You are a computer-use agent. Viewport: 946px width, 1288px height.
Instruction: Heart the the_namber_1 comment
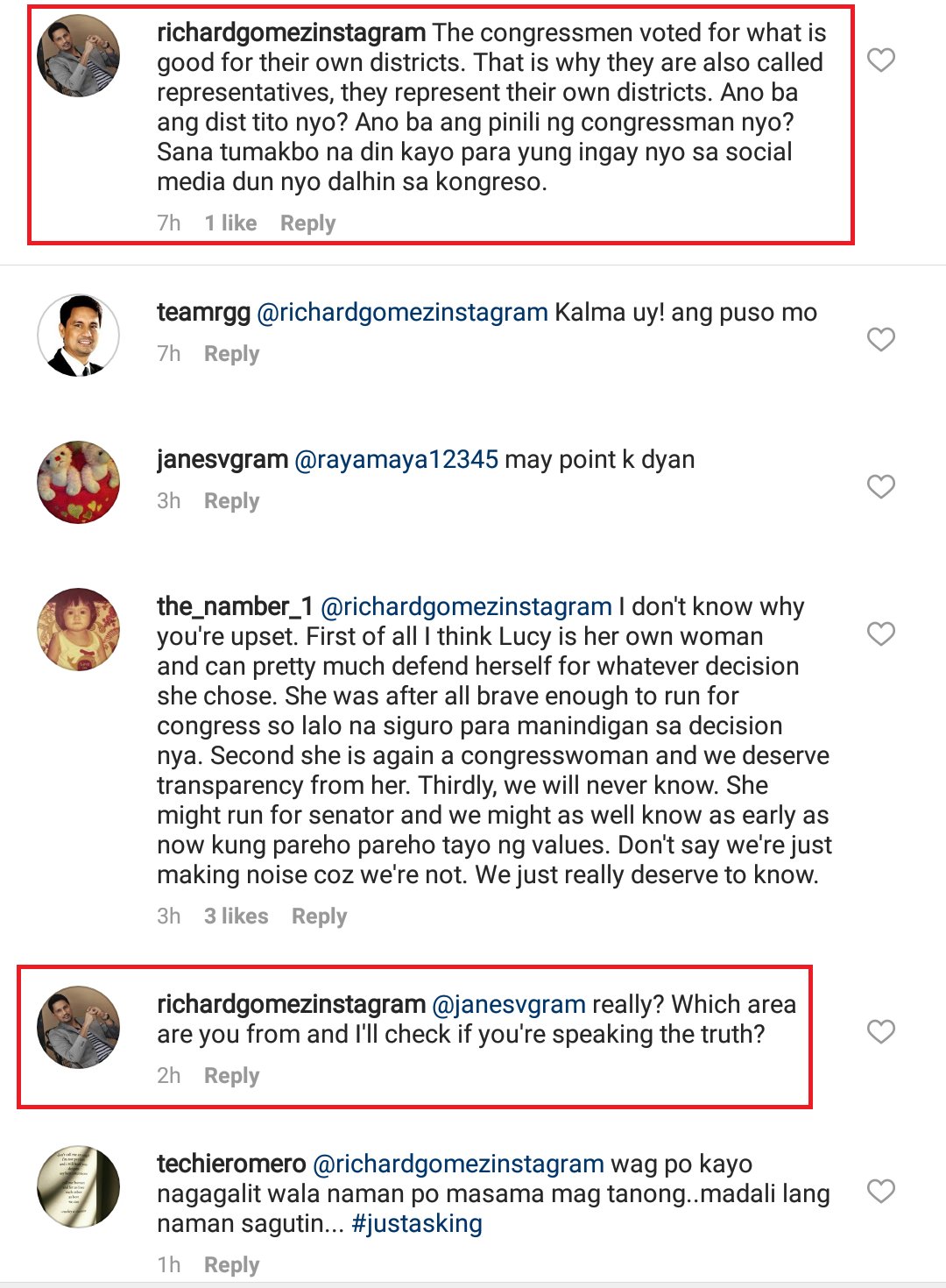[880, 633]
